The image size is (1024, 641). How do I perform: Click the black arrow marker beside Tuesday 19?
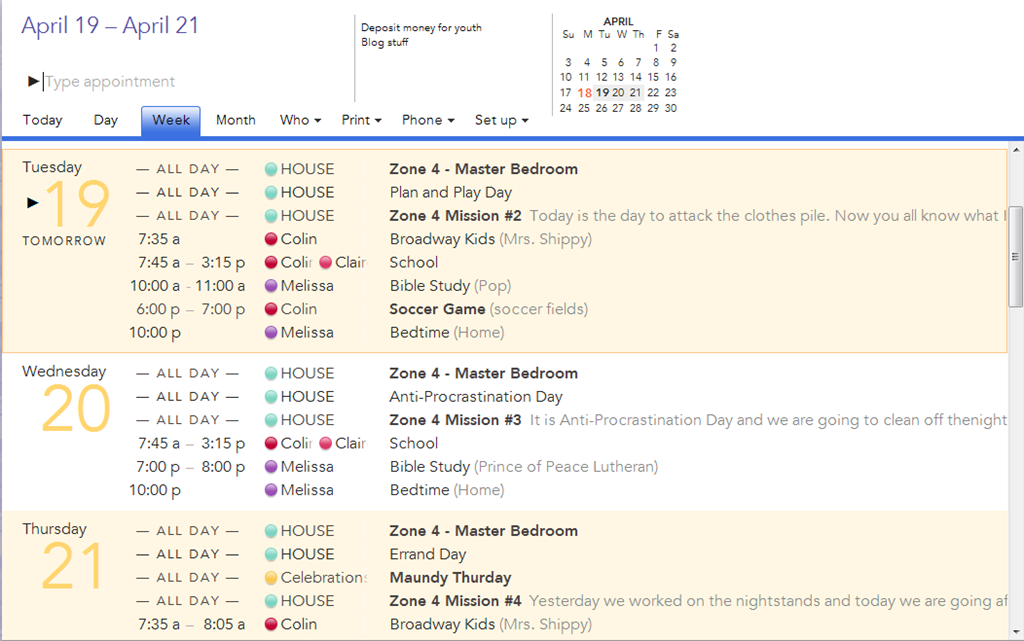(x=33, y=203)
